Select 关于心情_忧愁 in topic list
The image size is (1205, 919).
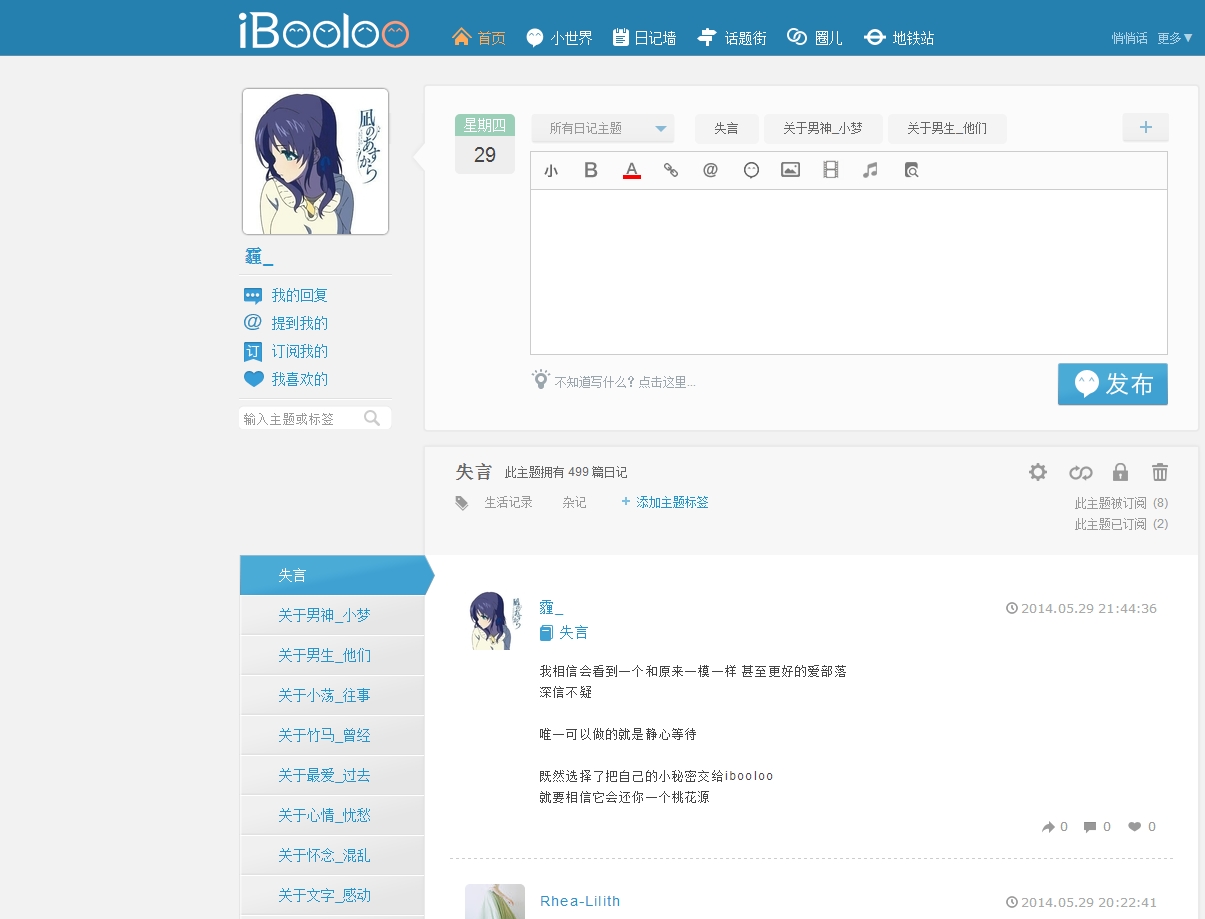332,815
